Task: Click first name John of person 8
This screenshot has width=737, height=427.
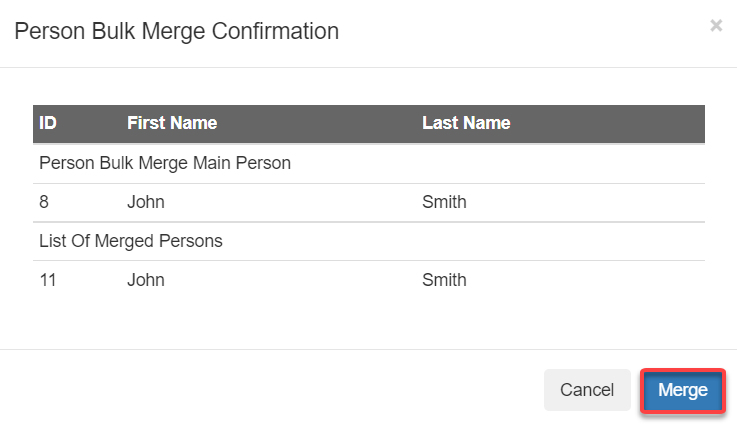Action: coord(146,202)
